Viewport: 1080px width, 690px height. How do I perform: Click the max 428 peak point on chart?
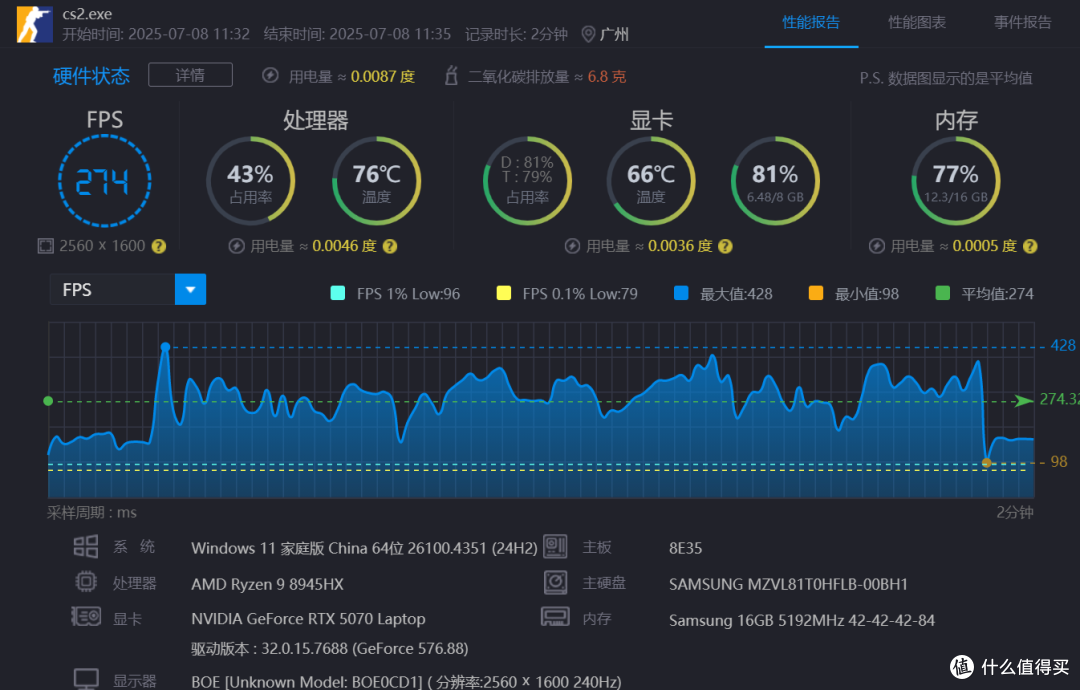click(x=165, y=347)
